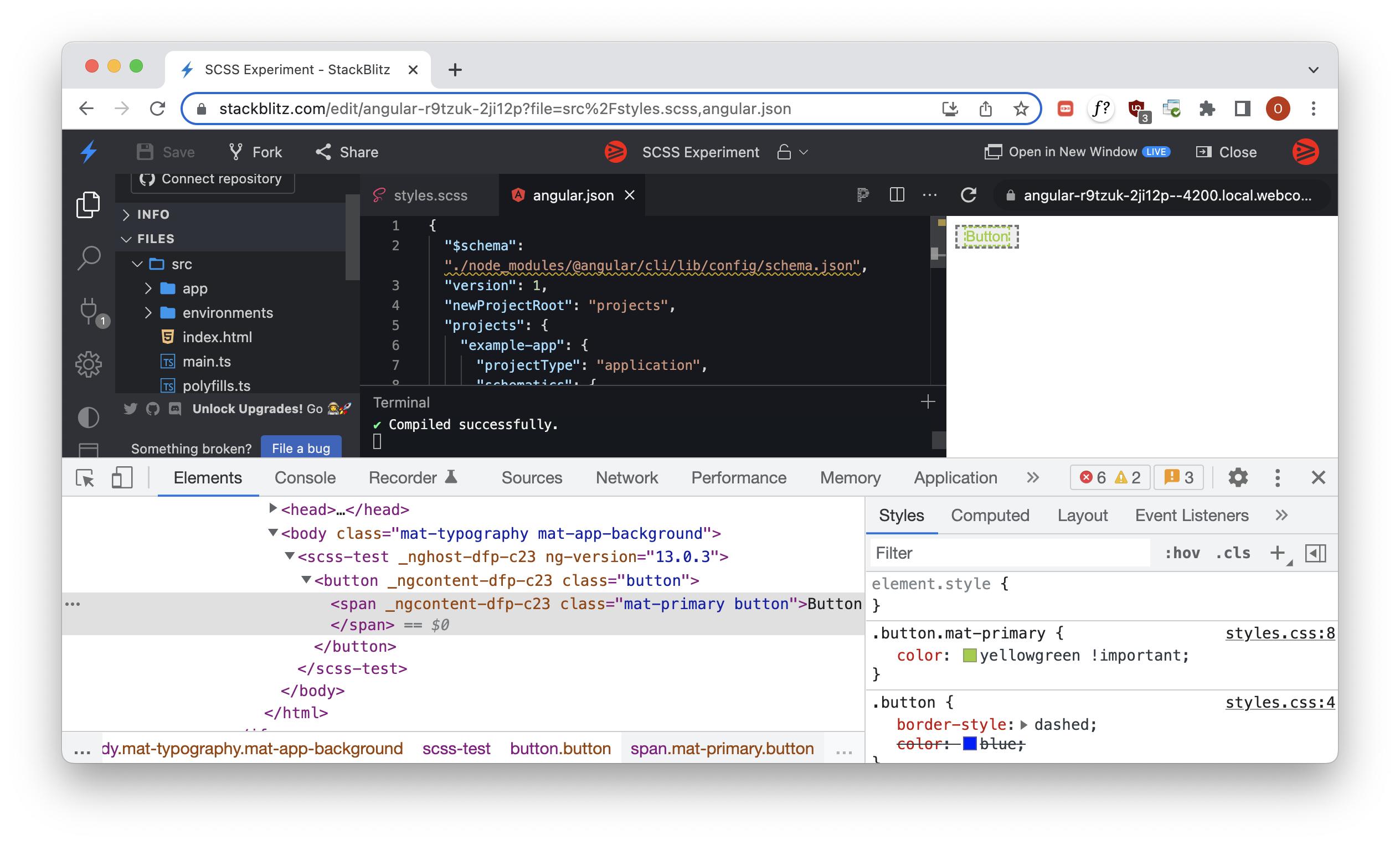Open the search panel in StackBlitz sidebar
This screenshot has width=1400, height=845.
pos(89,259)
